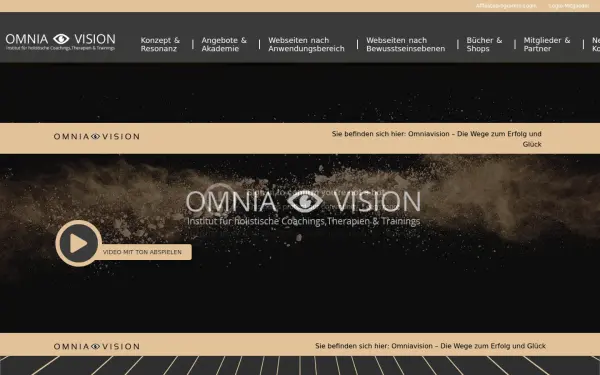600x375 pixels.
Task: Open the members login link in the top-right corner
Action: (x=569, y=6)
